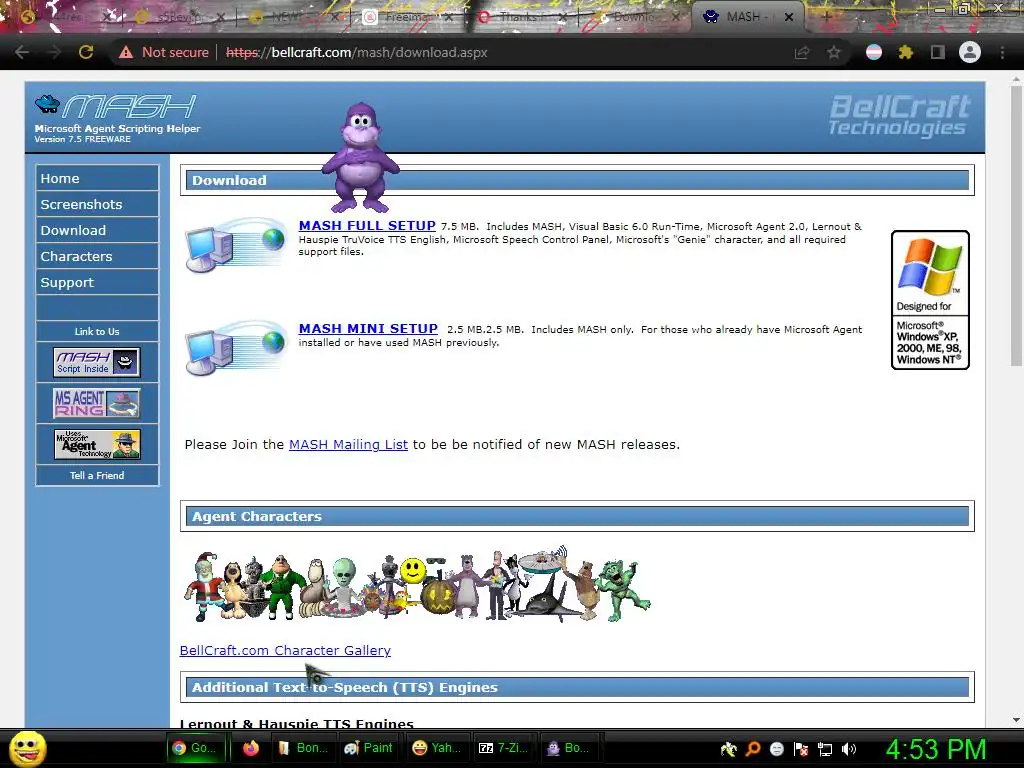The width and height of the screenshot is (1024, 768).
Task: Reload the page with refresh icon
Action: 86,52
